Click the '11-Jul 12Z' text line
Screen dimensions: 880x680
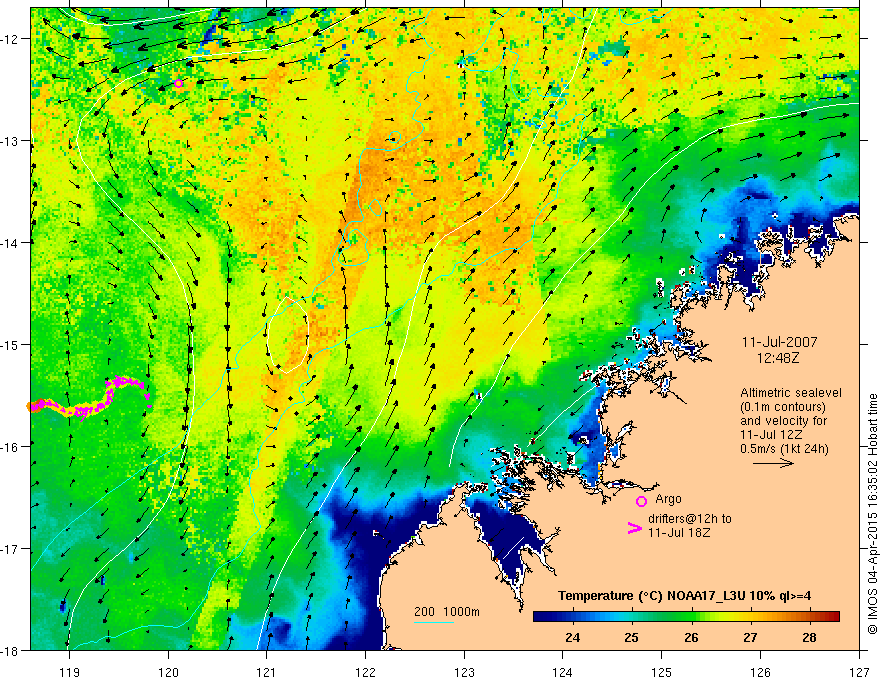[771, 435]
